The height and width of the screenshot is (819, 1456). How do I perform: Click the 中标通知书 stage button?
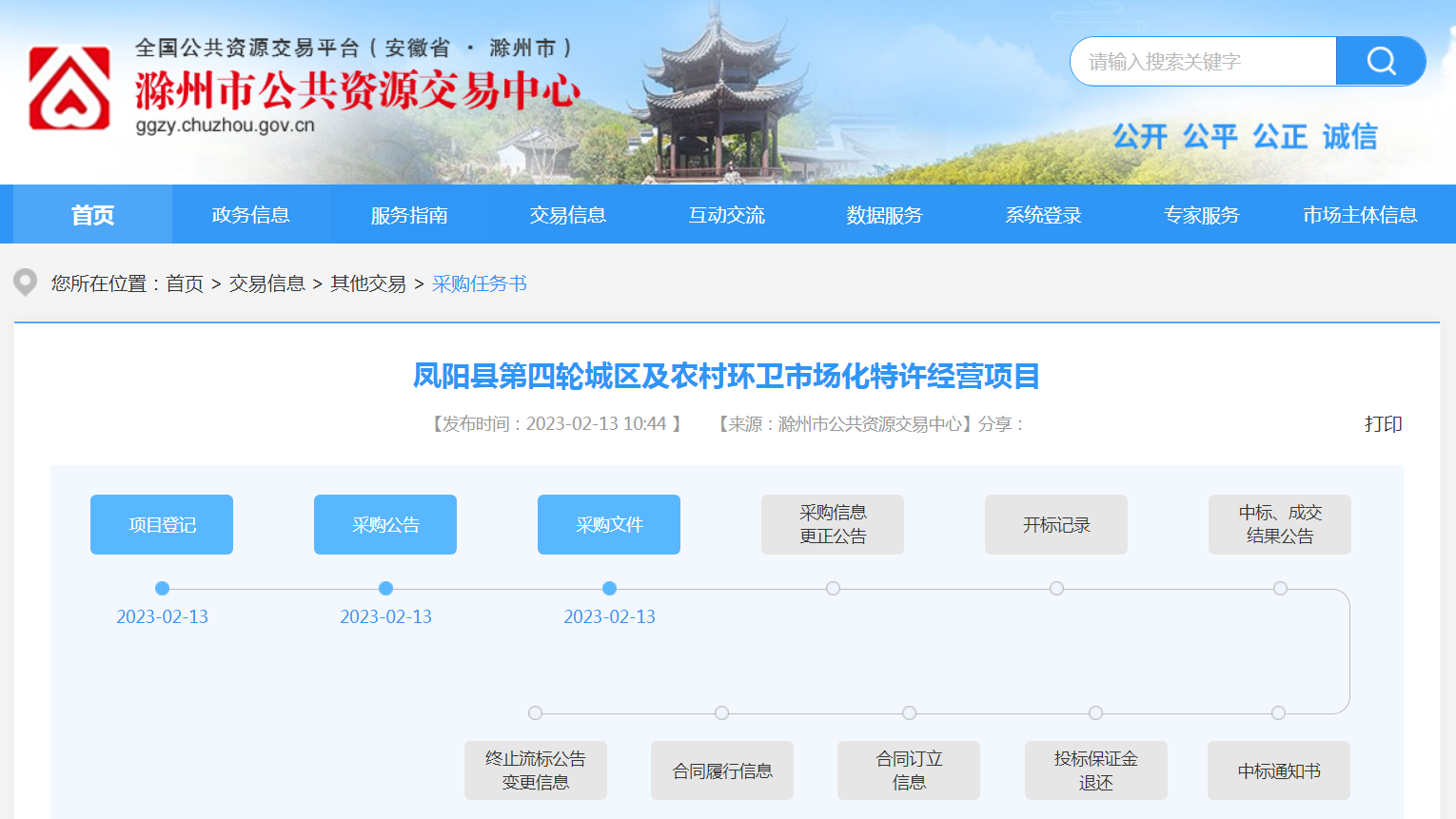[1279, 770]
